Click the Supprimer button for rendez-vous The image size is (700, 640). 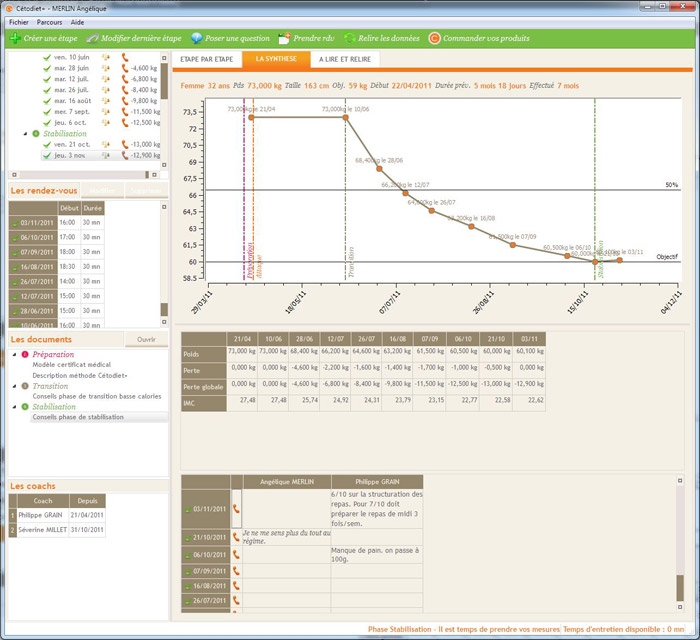click(146, 191)
